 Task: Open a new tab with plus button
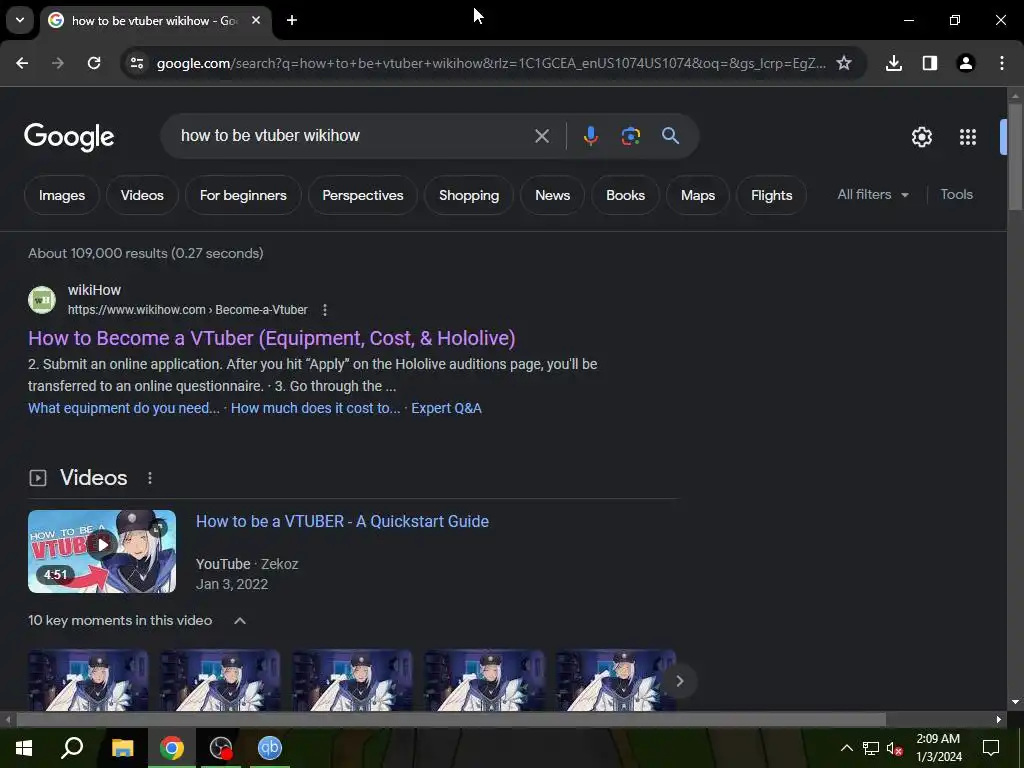[292, 20]
